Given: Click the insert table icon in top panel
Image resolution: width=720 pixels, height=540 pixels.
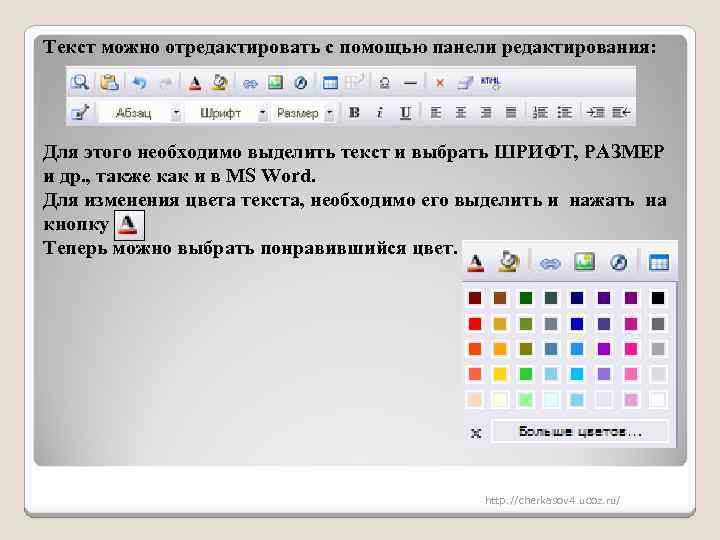Looking at the screenshot, I should (330, 83).
